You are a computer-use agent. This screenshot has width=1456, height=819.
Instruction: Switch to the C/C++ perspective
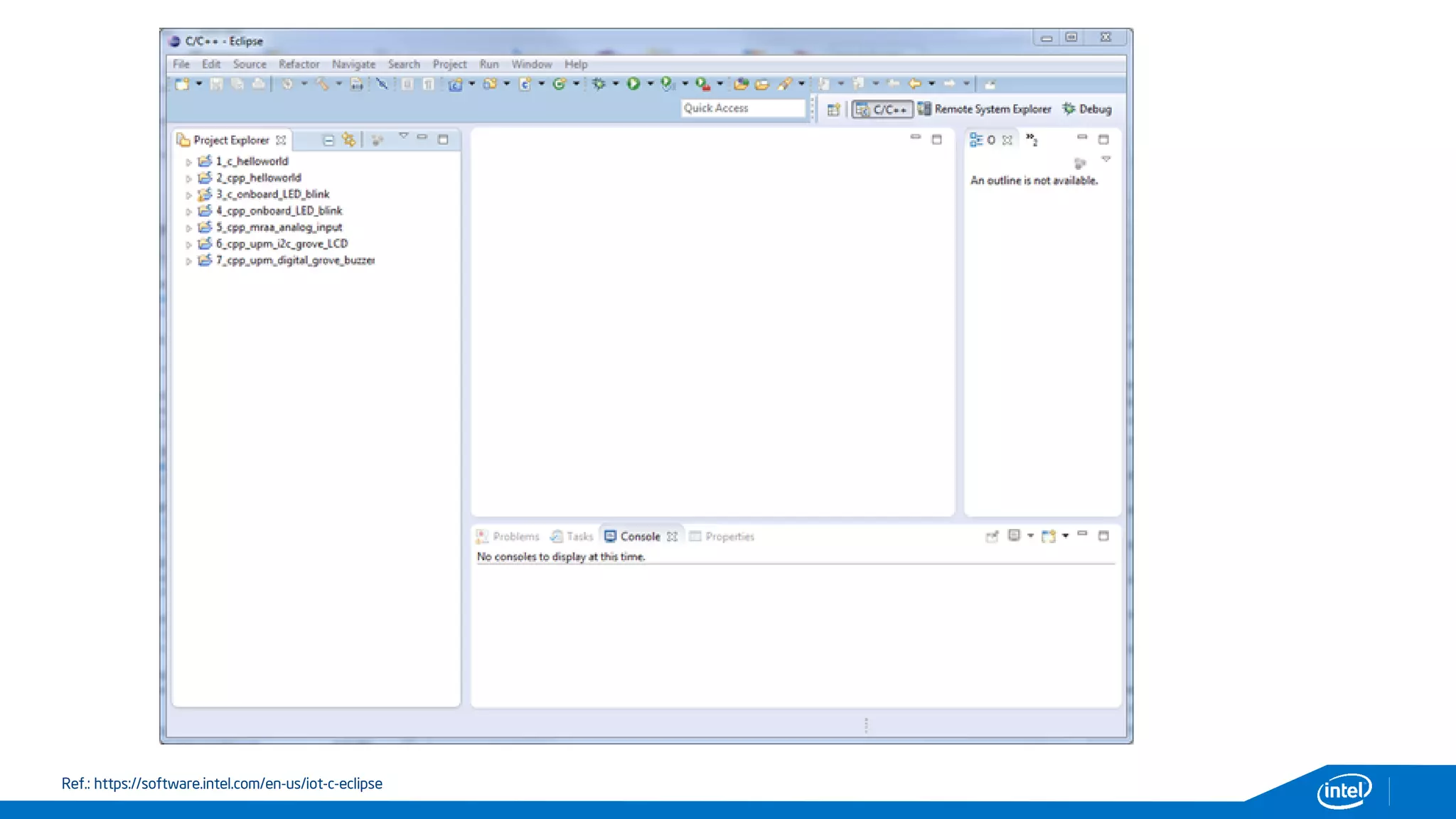[882, 109]
